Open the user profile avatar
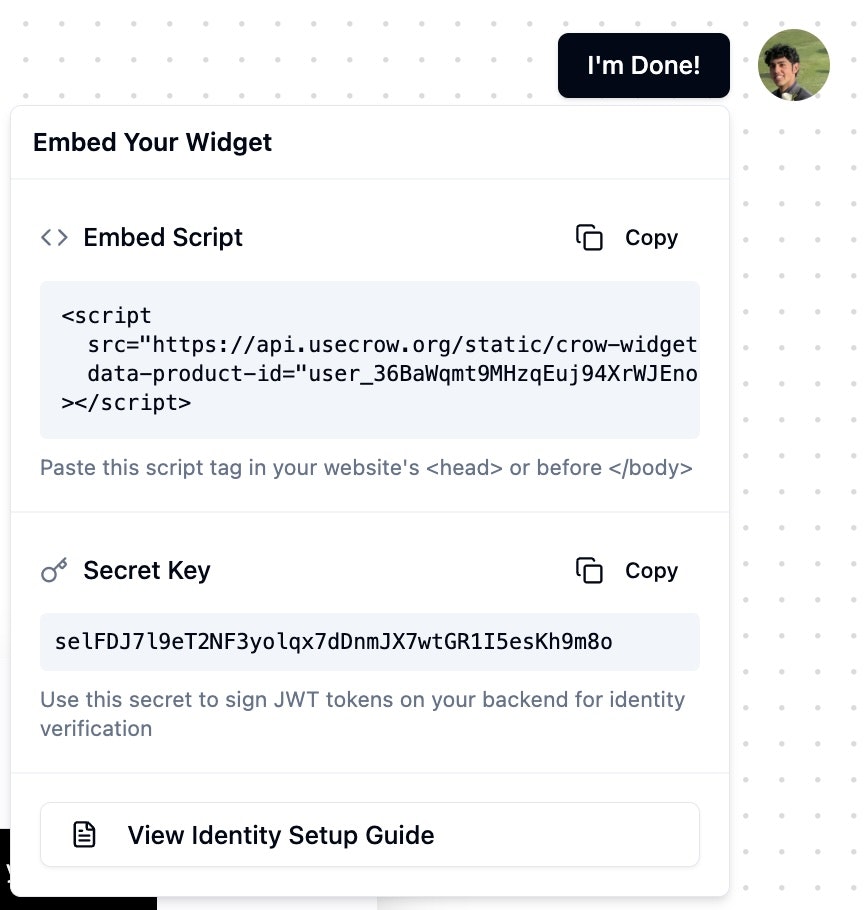The width and height of the screenshot is (866, 910). tap(794, 65)
